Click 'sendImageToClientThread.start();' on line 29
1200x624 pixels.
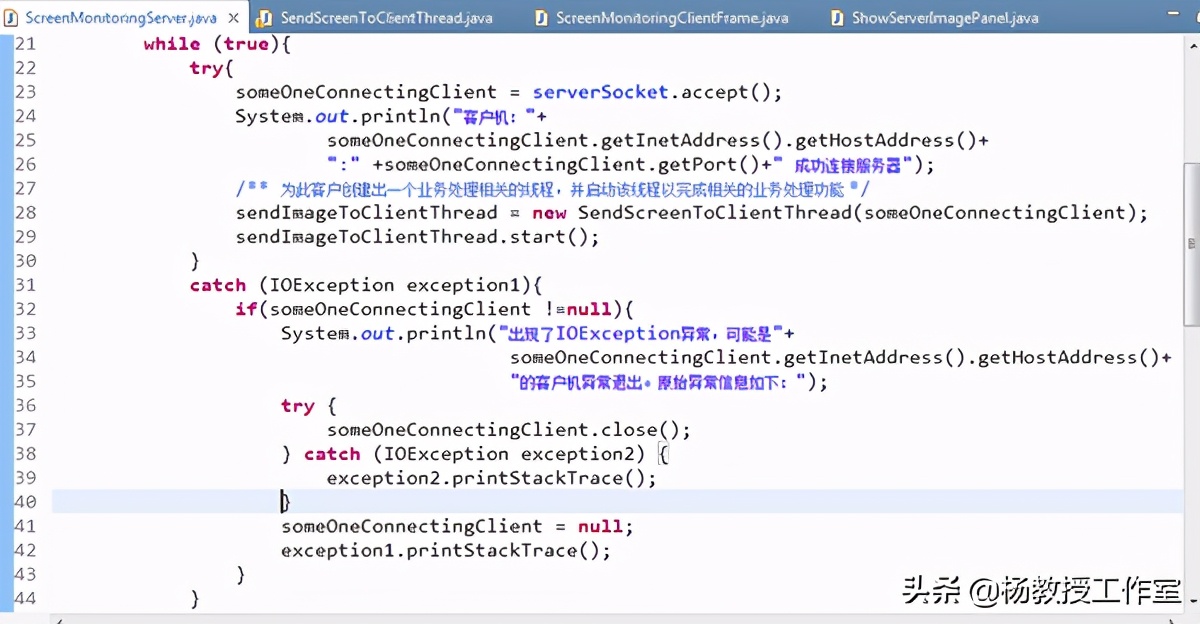click(x=417, y=237)
